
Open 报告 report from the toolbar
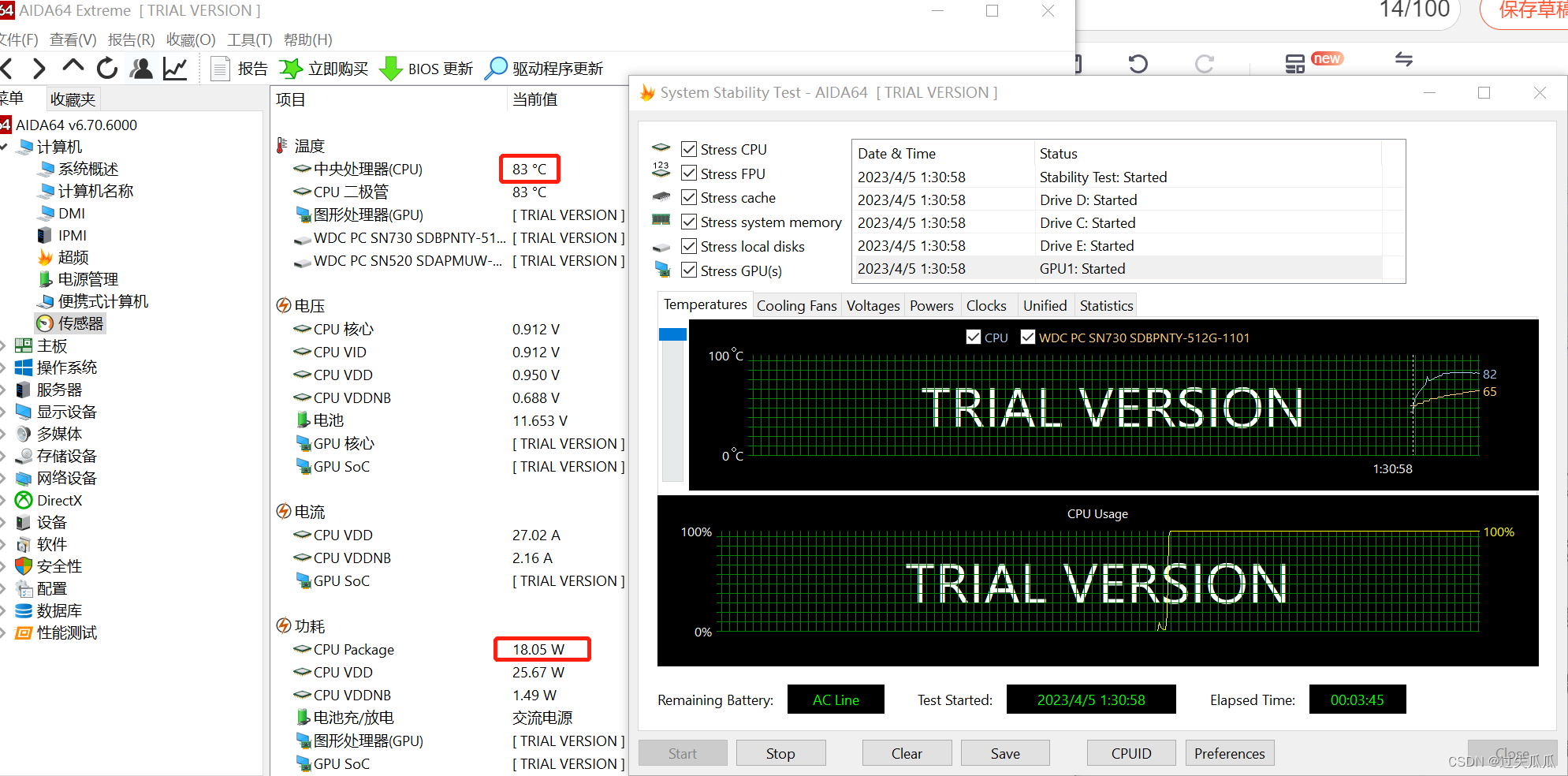coord(240,69)
